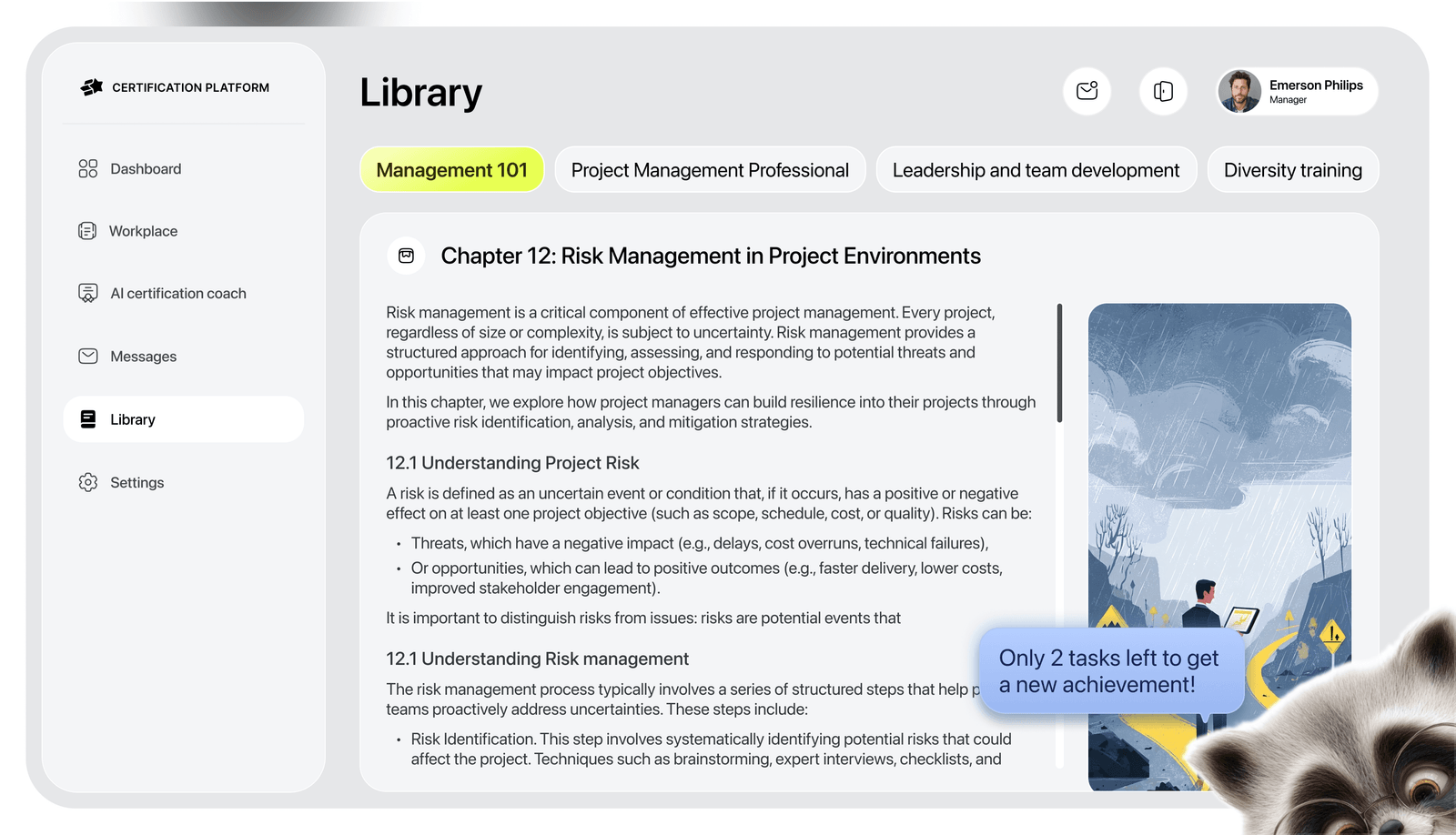This screenshot has width=1456, height=835.
Task: Open mail notifications icon in header
Action: 1087,91
